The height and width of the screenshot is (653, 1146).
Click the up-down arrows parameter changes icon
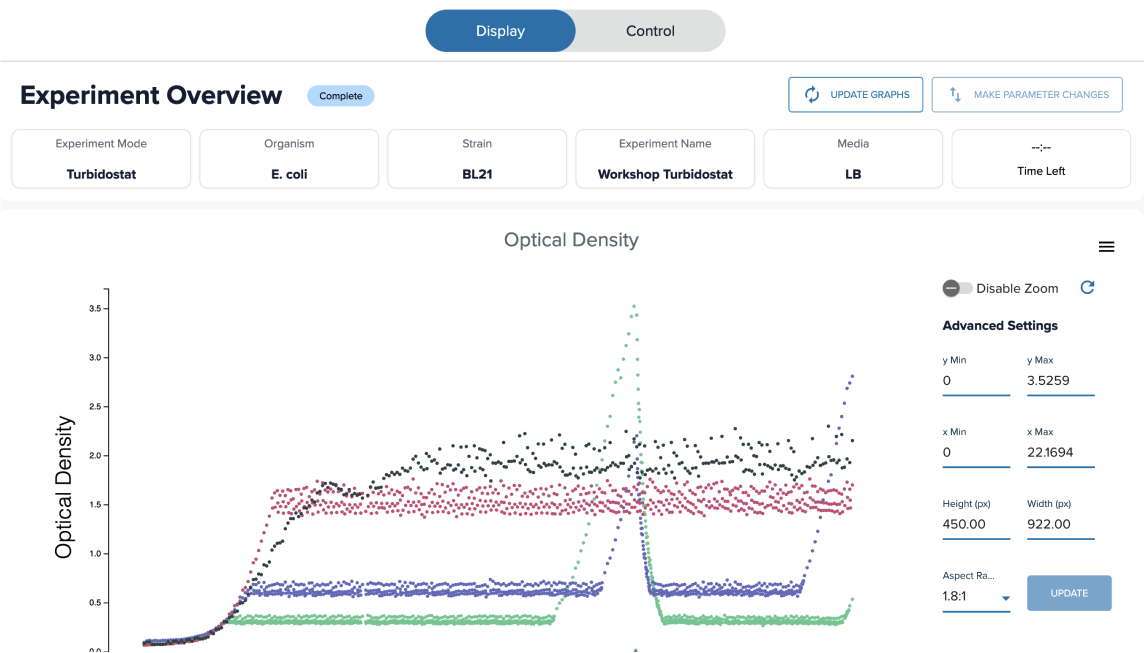click(955, 94)
